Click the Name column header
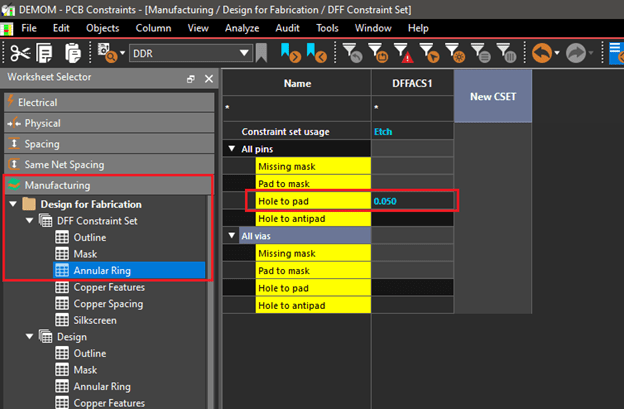The image size is (624, 409). pos(297,83)
